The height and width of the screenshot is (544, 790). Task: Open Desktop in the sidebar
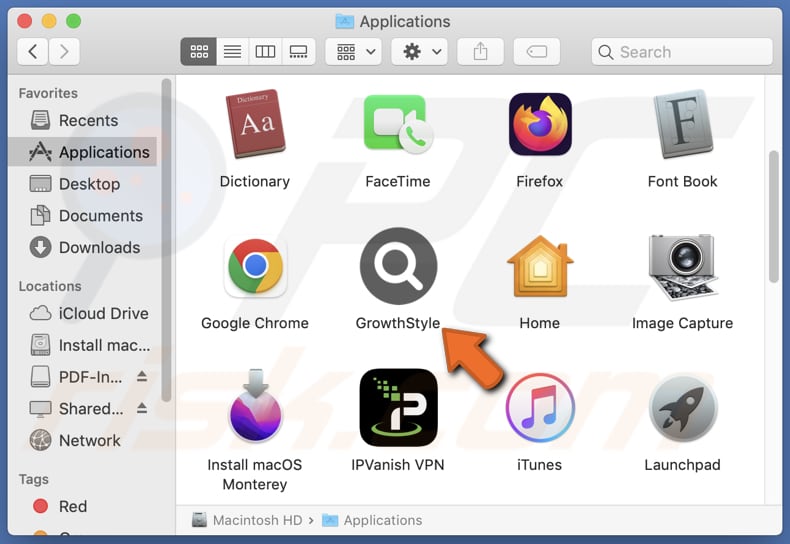coord(84,184)
